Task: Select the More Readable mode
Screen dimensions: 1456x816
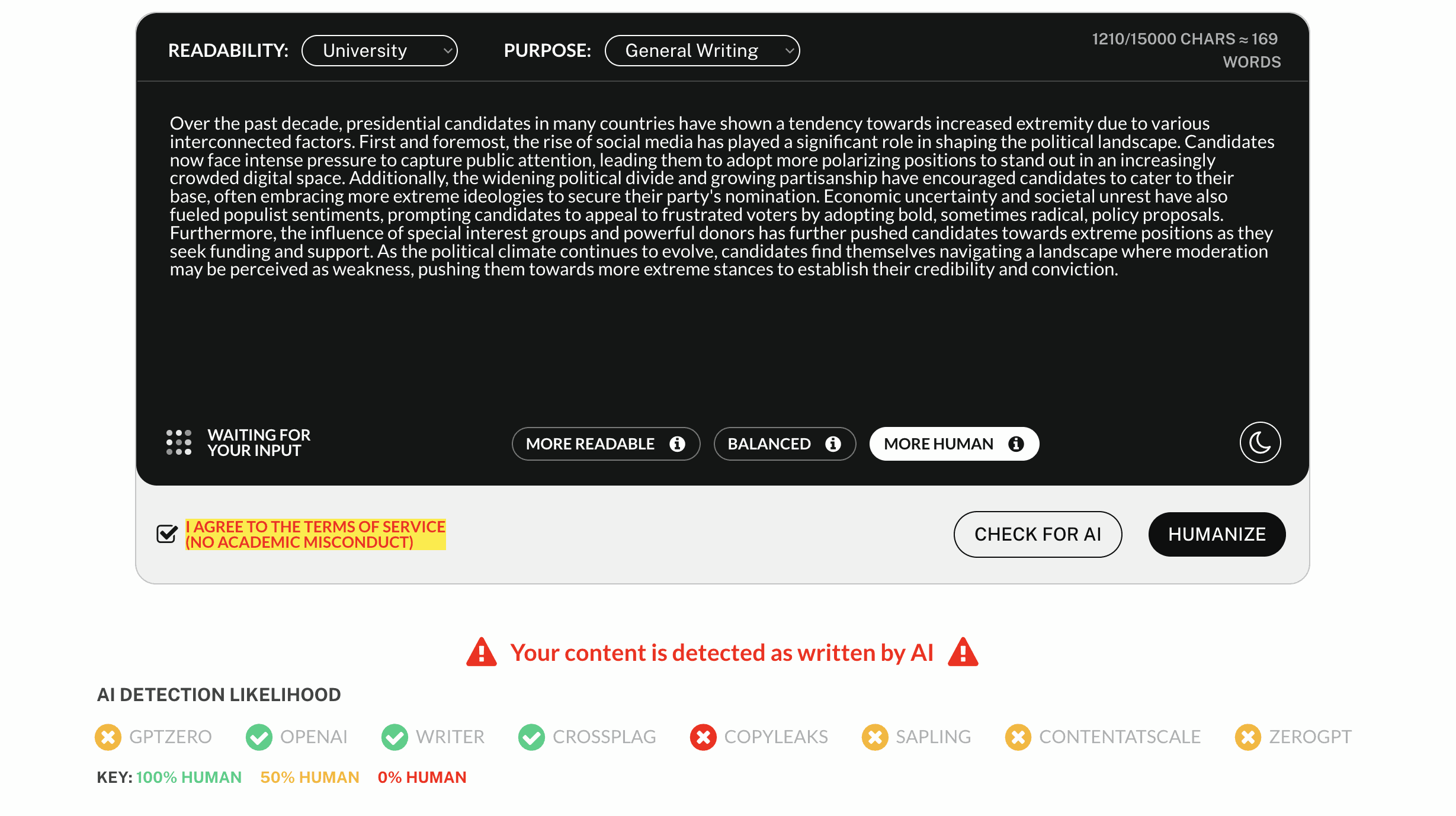Action: pyautogui.click(x=606, y=444)
